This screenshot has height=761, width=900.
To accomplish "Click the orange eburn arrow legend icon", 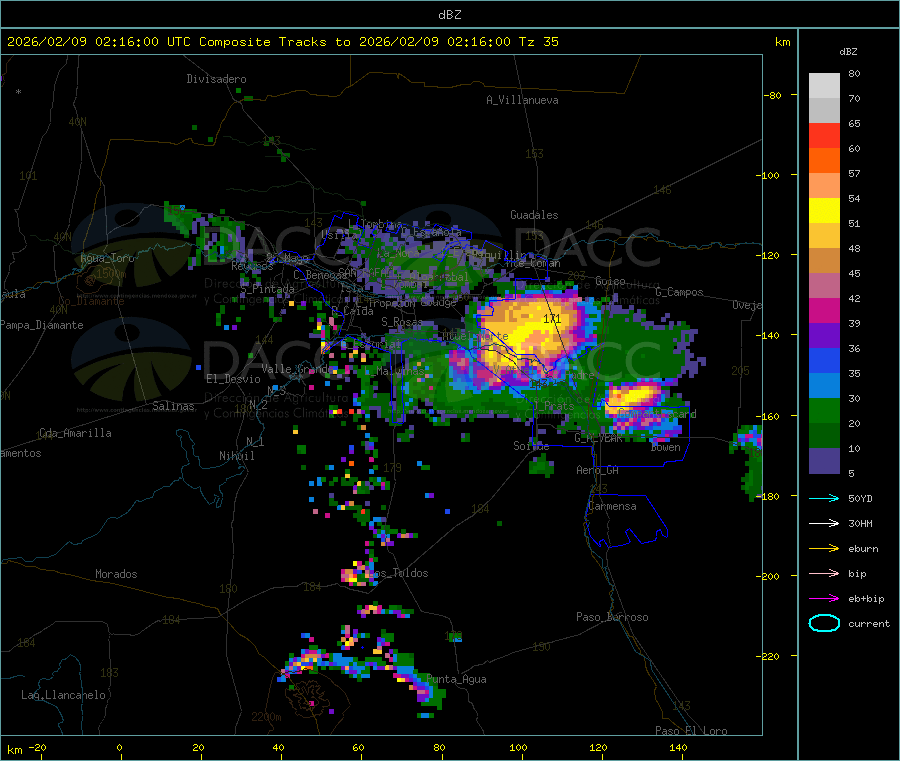I will pos(824,549).
